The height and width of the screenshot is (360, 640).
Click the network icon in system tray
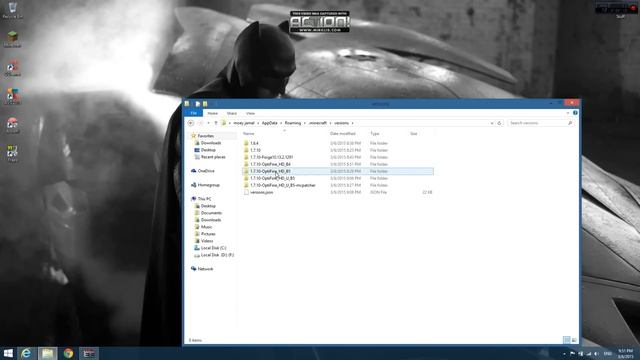tap(588, 353)
